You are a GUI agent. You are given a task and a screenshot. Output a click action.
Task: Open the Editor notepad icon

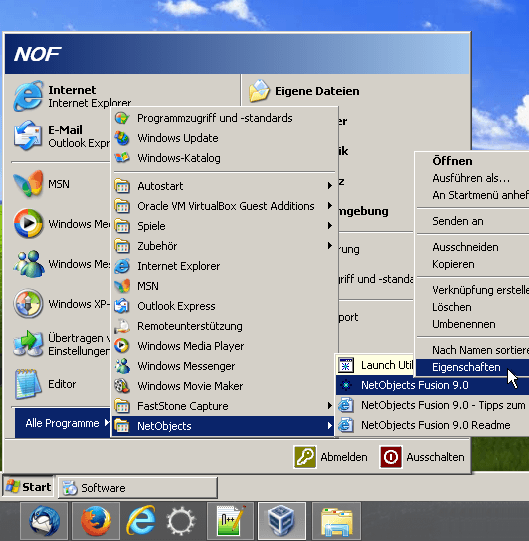tap(28, 384)
